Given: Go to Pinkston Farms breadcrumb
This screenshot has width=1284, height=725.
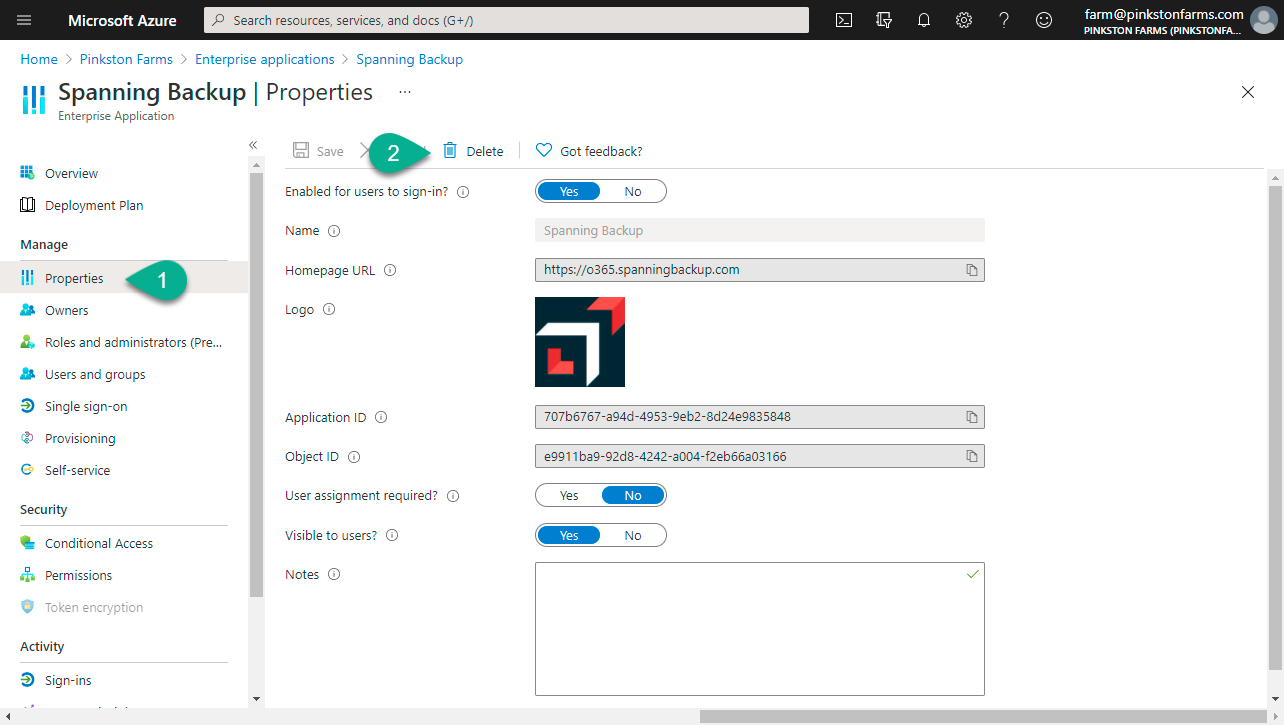Looking at the screenshot, I should coord(126,59).
